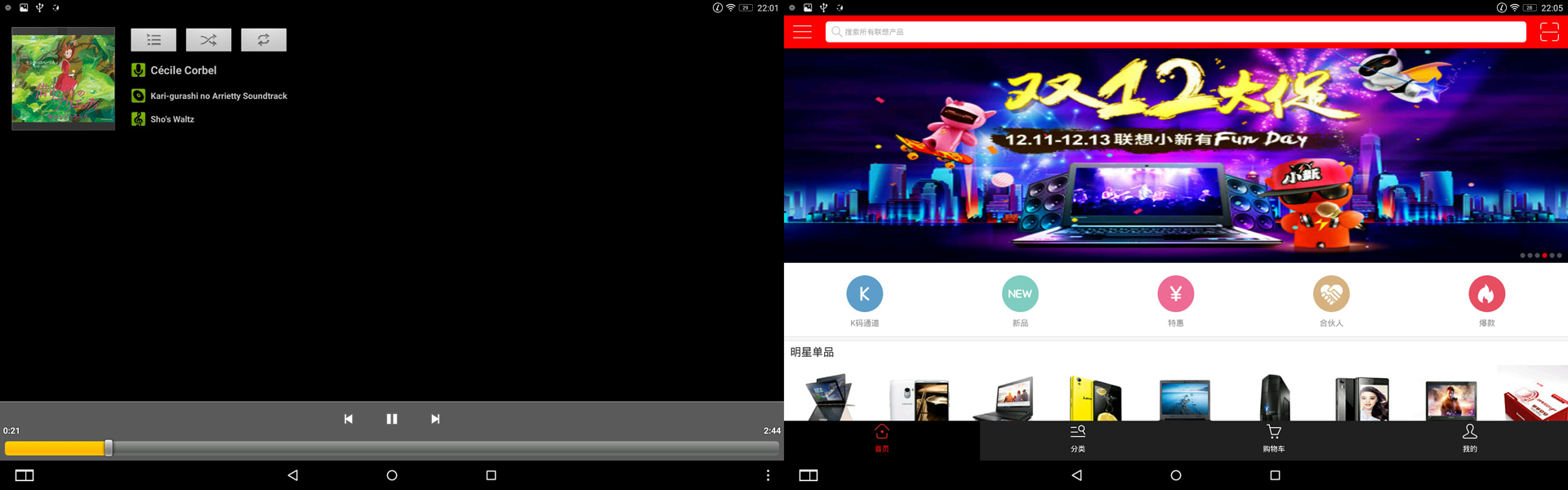Click the product search input field
The width and height of the screenshot is (1568, 490).
coord(1176,32)
